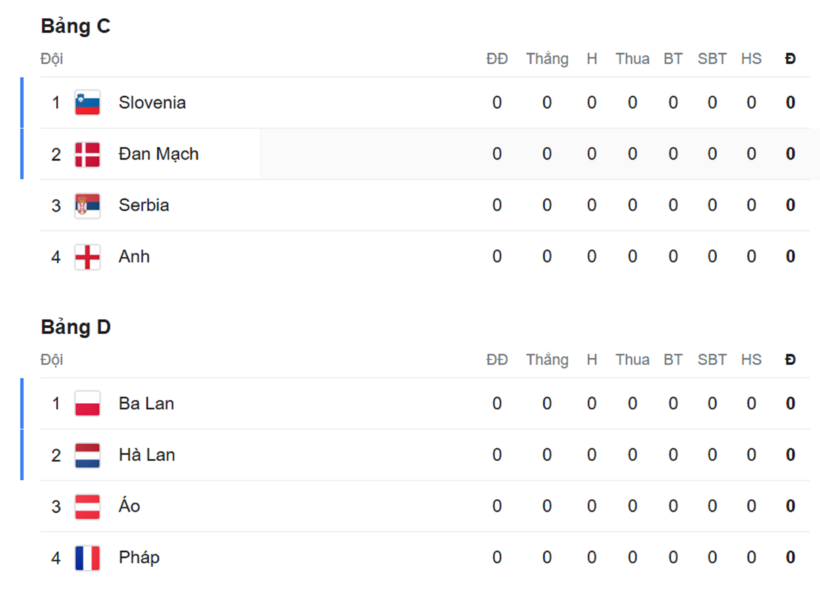Click the Serbia flag icon

coord(88,205)
